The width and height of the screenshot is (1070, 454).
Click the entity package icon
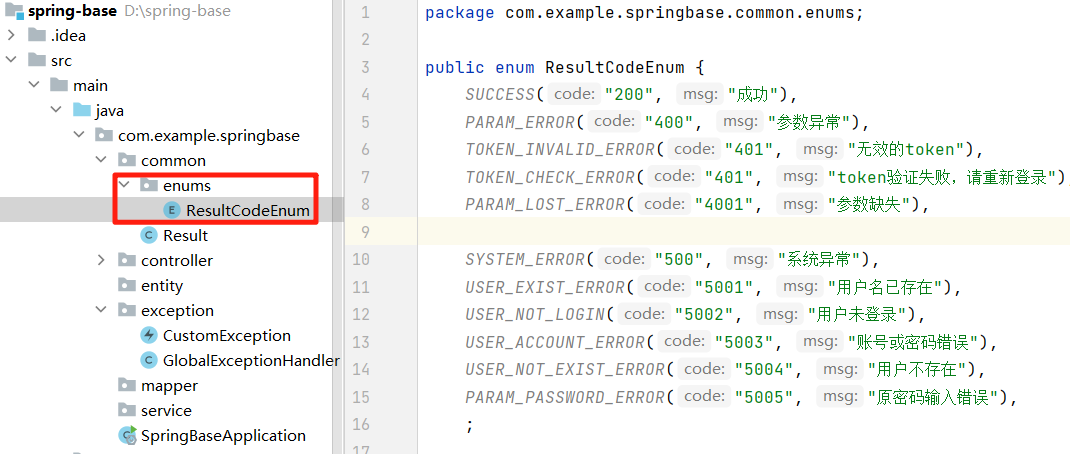[127, 285]
